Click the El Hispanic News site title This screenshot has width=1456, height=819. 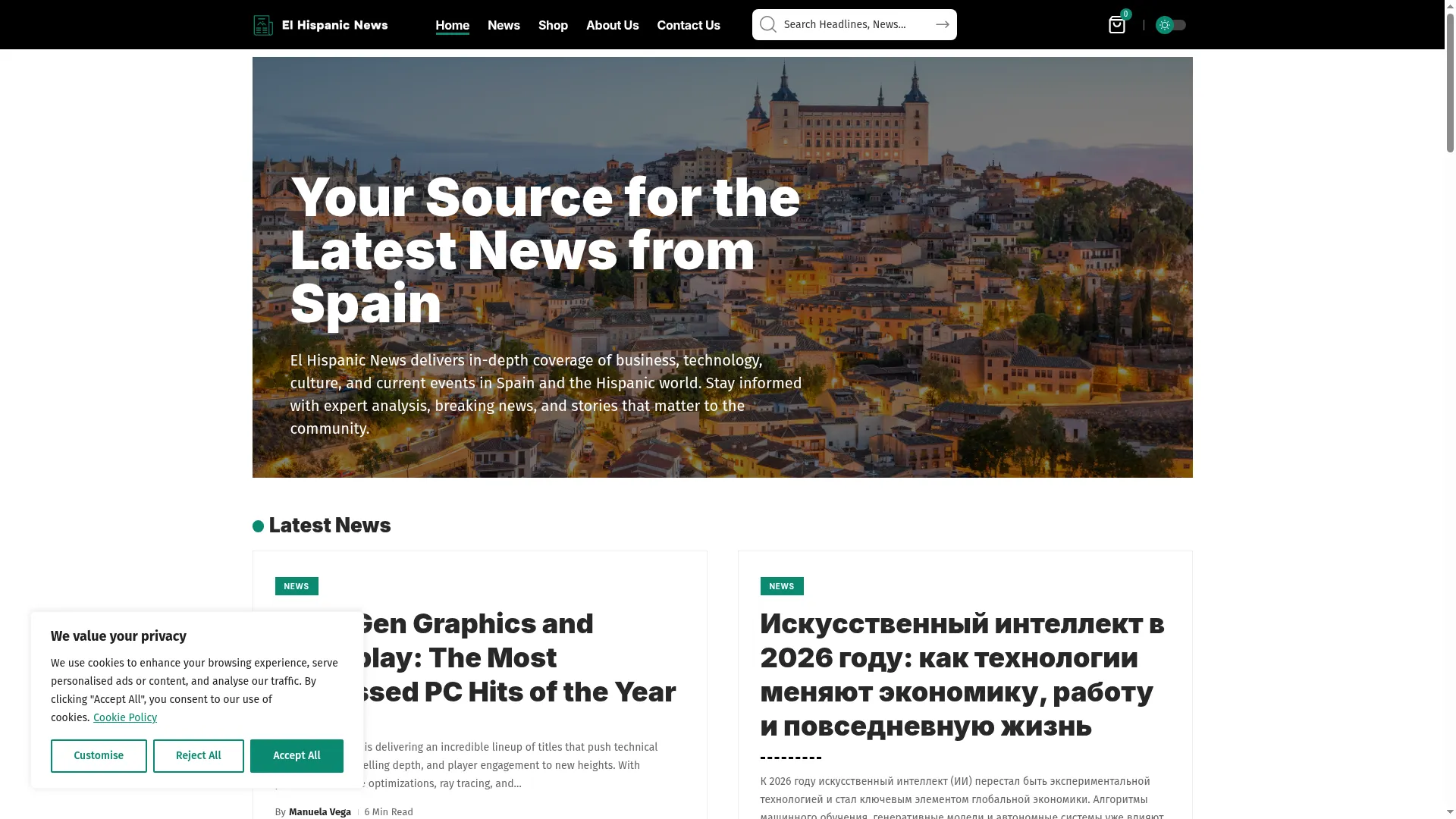[334, 25]
